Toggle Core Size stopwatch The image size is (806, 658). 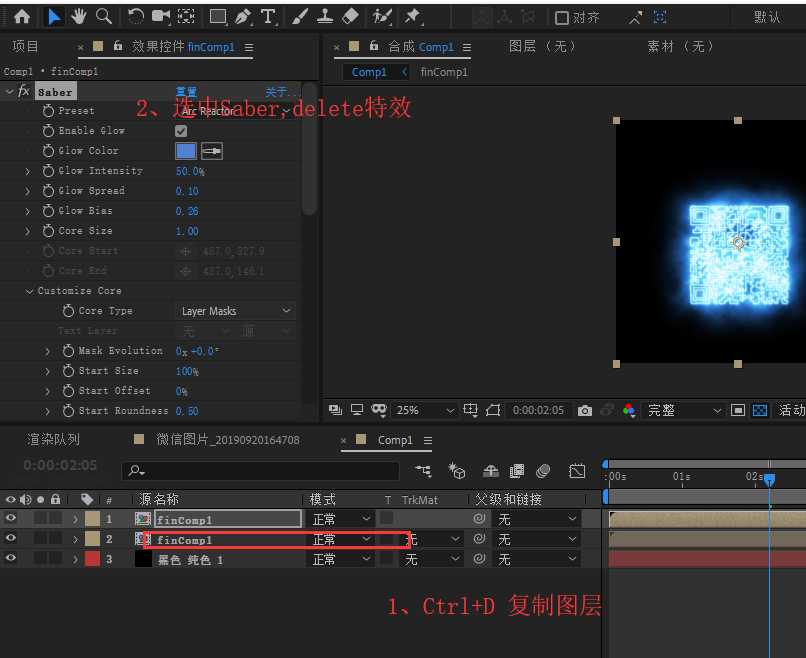click(48, 231)
